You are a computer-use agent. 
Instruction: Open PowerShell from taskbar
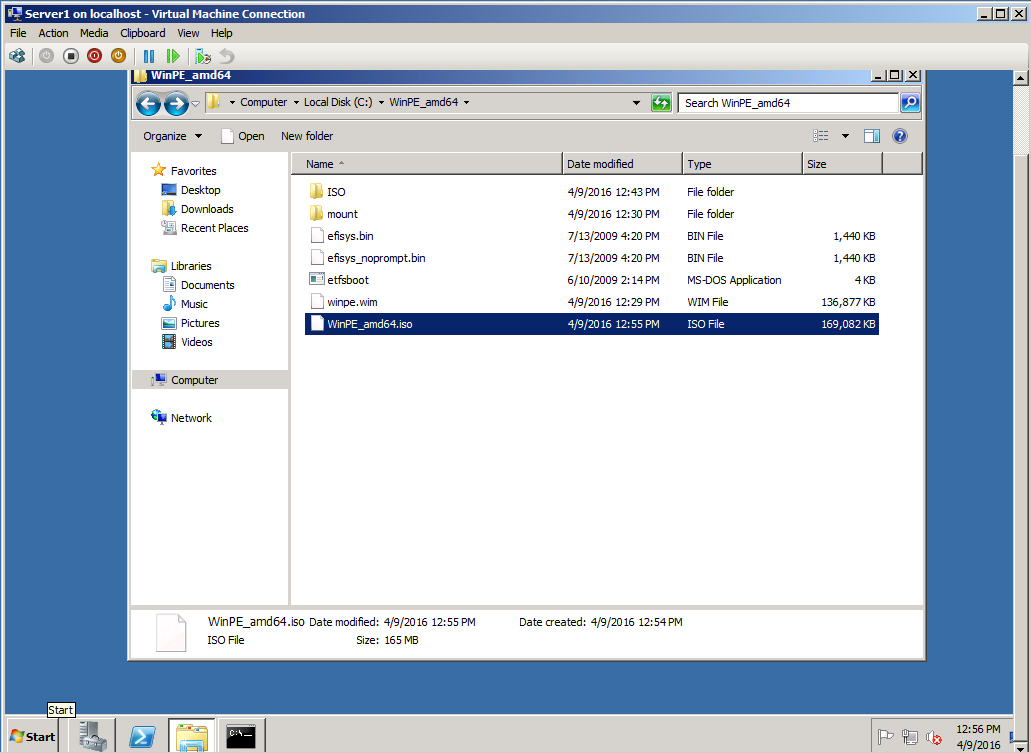(142, 737)
